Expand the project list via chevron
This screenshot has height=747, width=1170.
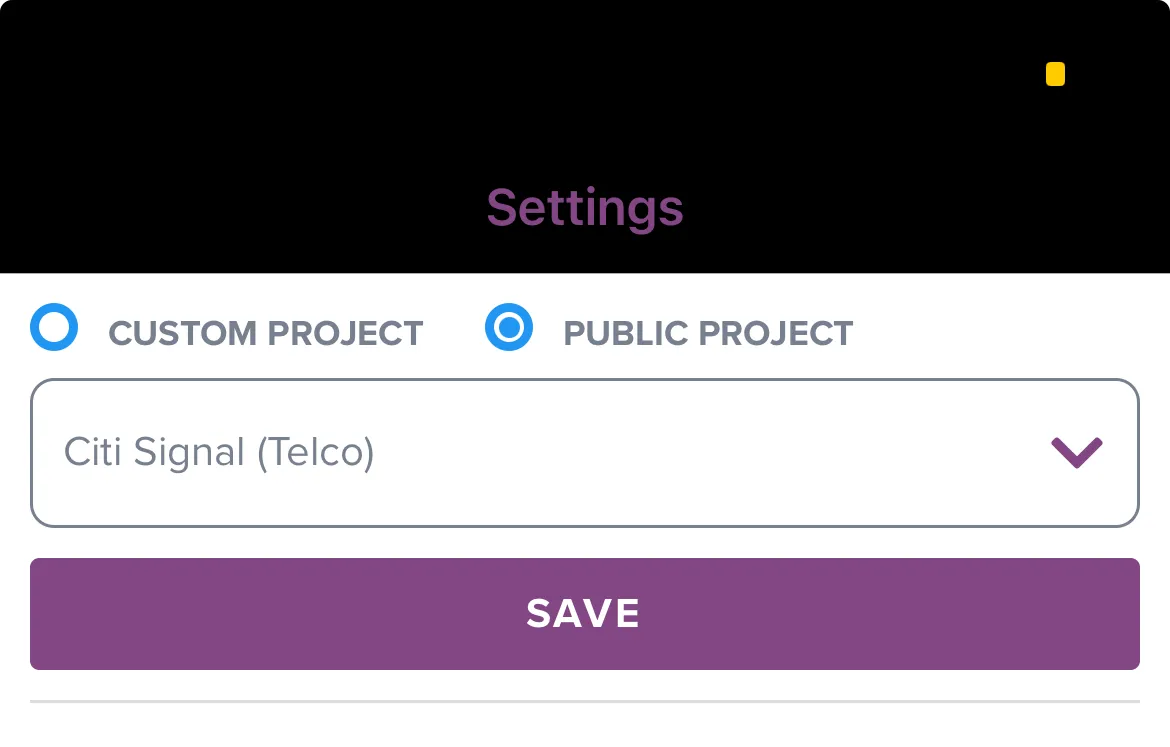(x=1077, y=452)
